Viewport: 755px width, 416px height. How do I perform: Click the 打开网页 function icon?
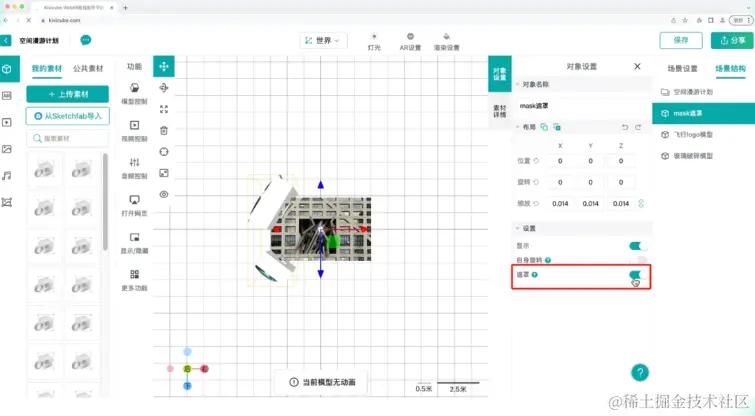(x=134, y=199)
